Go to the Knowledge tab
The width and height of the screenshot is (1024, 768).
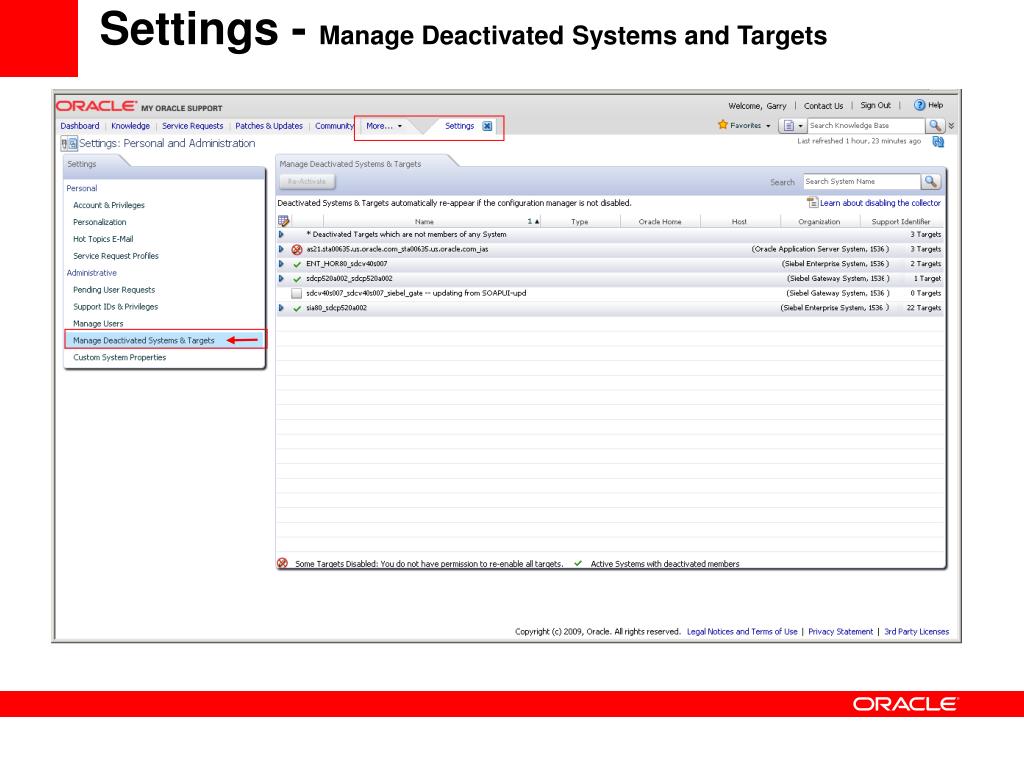tap(130, 126)
